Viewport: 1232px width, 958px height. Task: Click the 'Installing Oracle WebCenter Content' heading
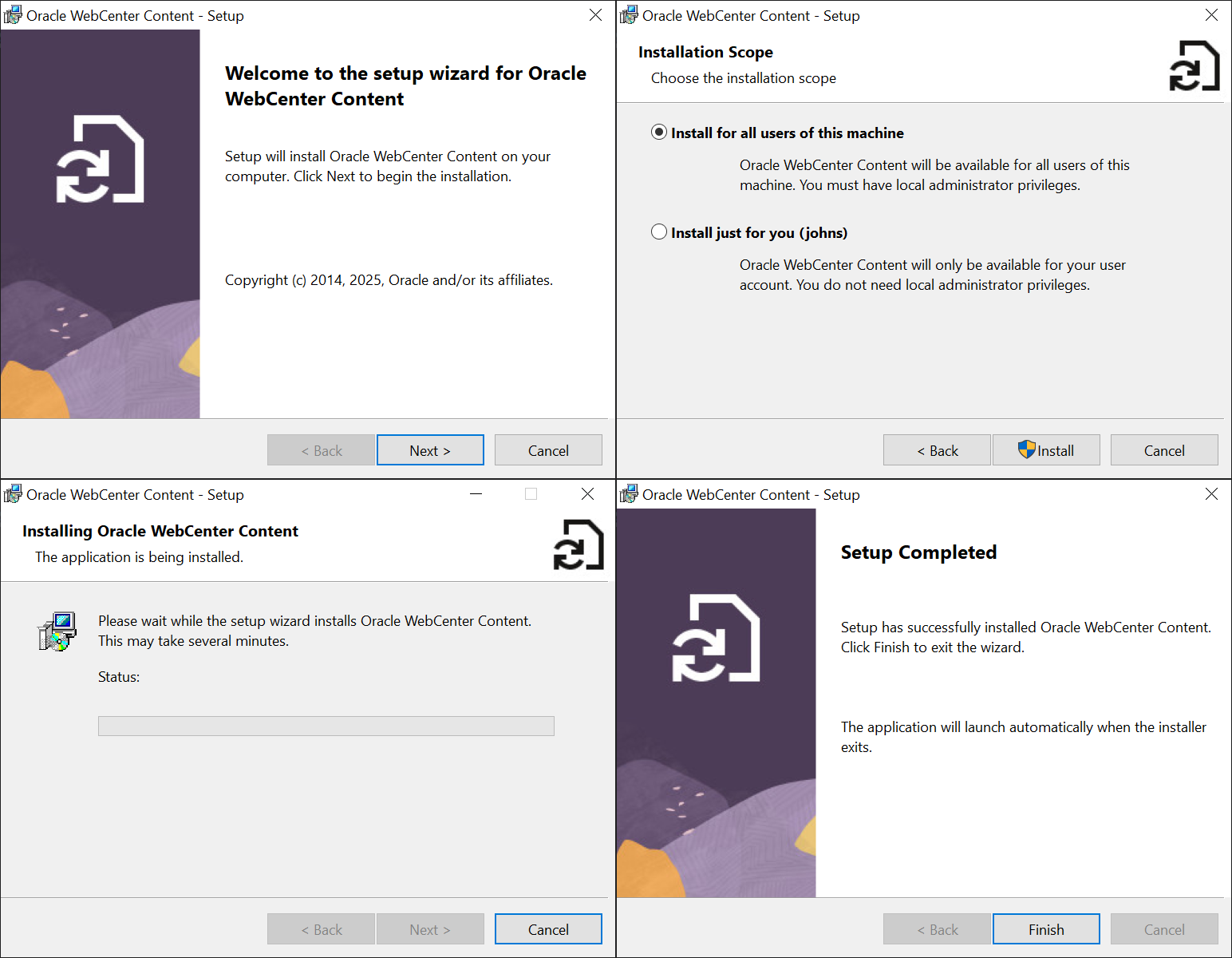click(160, 531)
